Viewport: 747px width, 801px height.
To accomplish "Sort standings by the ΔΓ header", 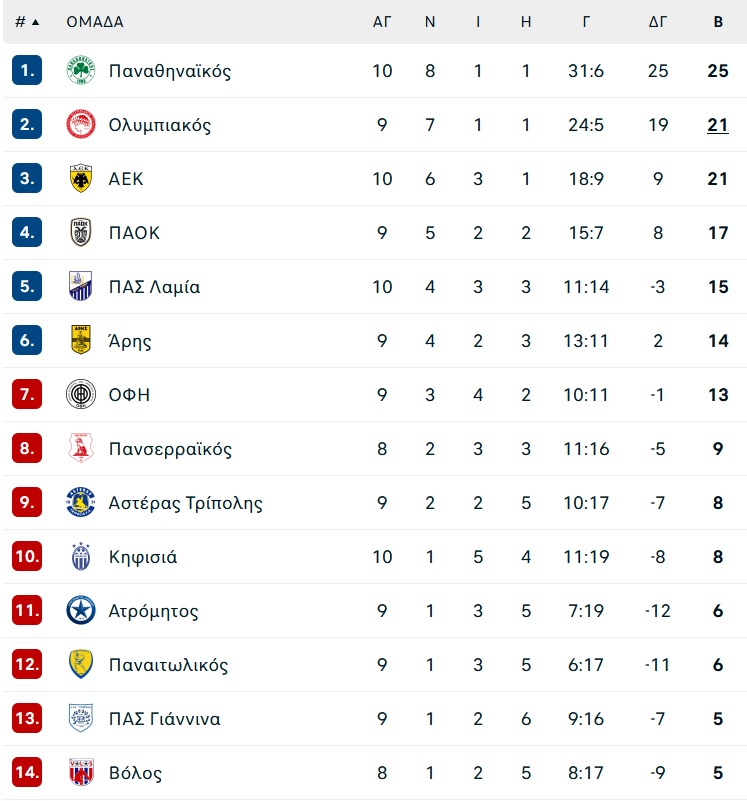I will coord(658,22).
